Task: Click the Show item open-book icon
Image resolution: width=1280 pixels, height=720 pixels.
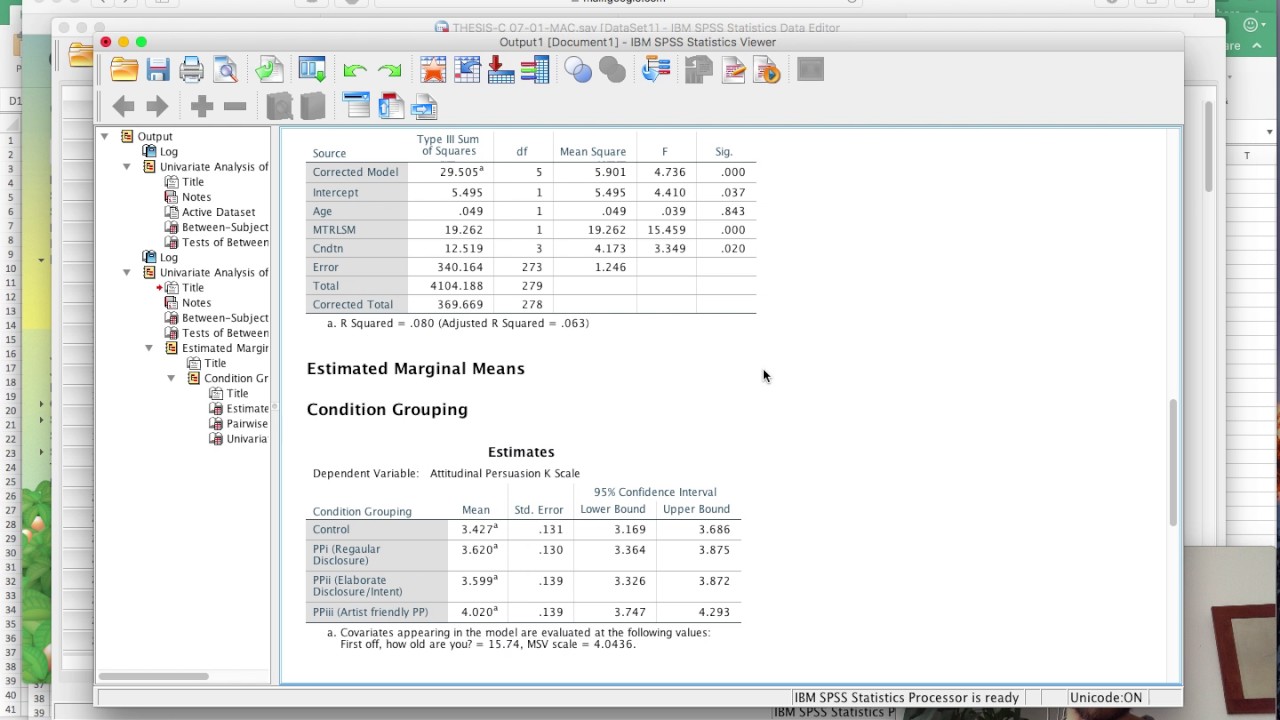Action: [x=279, y=106]
